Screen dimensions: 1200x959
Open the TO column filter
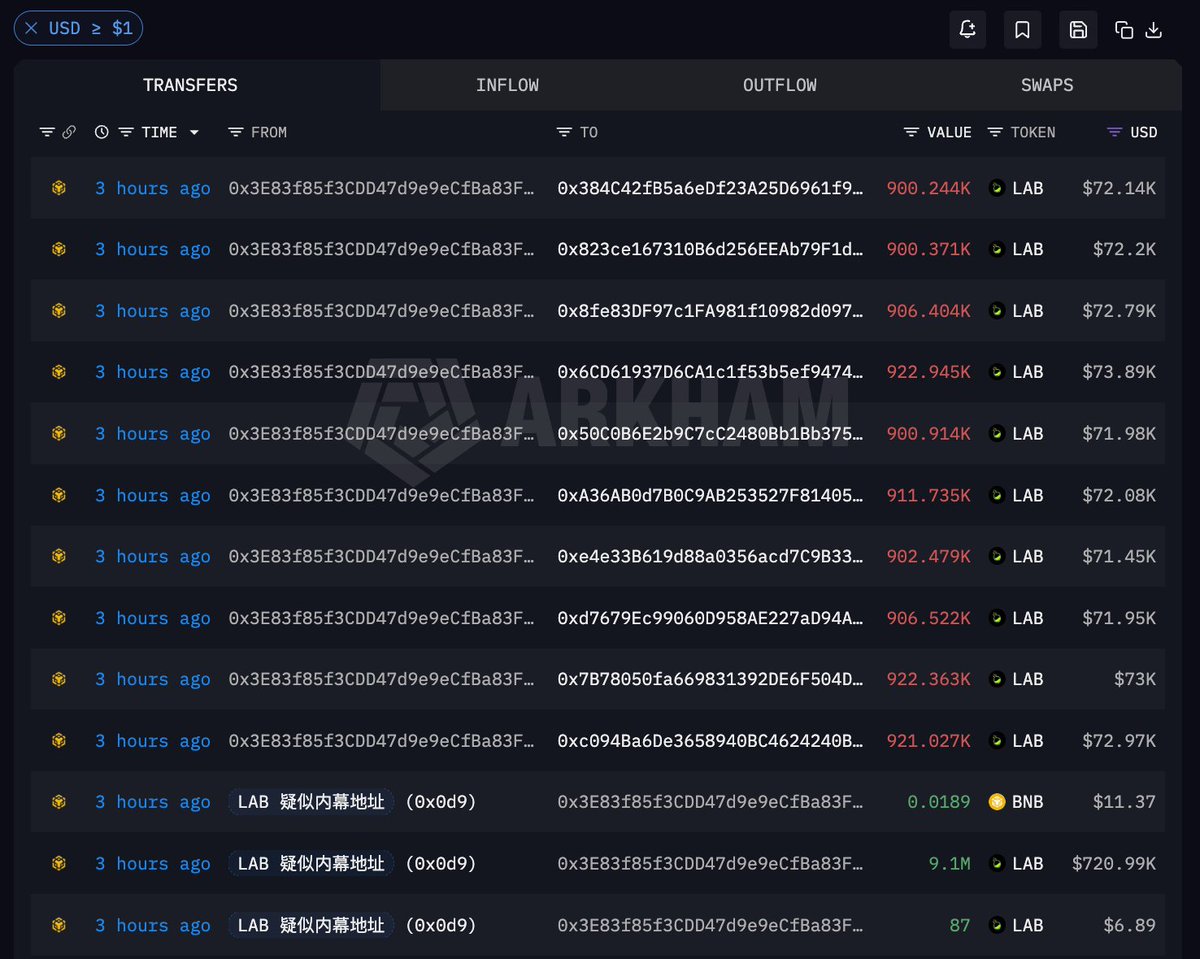pyautogui.click(x=564, y=132)
